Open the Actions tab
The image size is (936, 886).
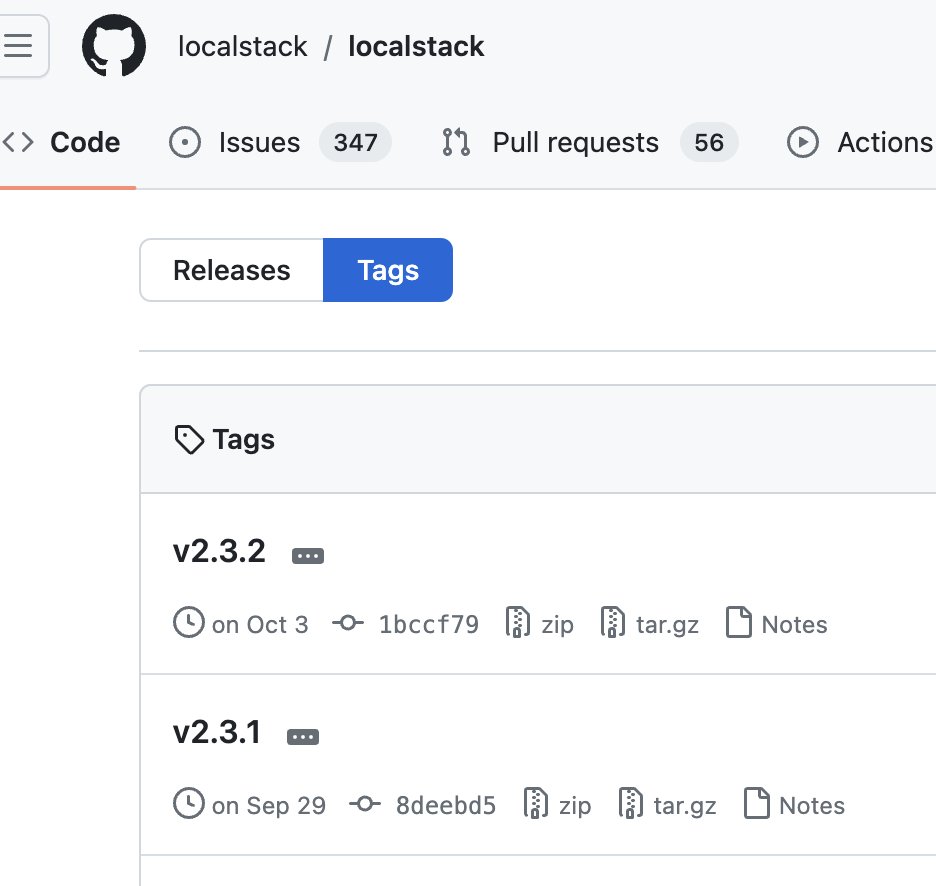[x=884, y=142]
